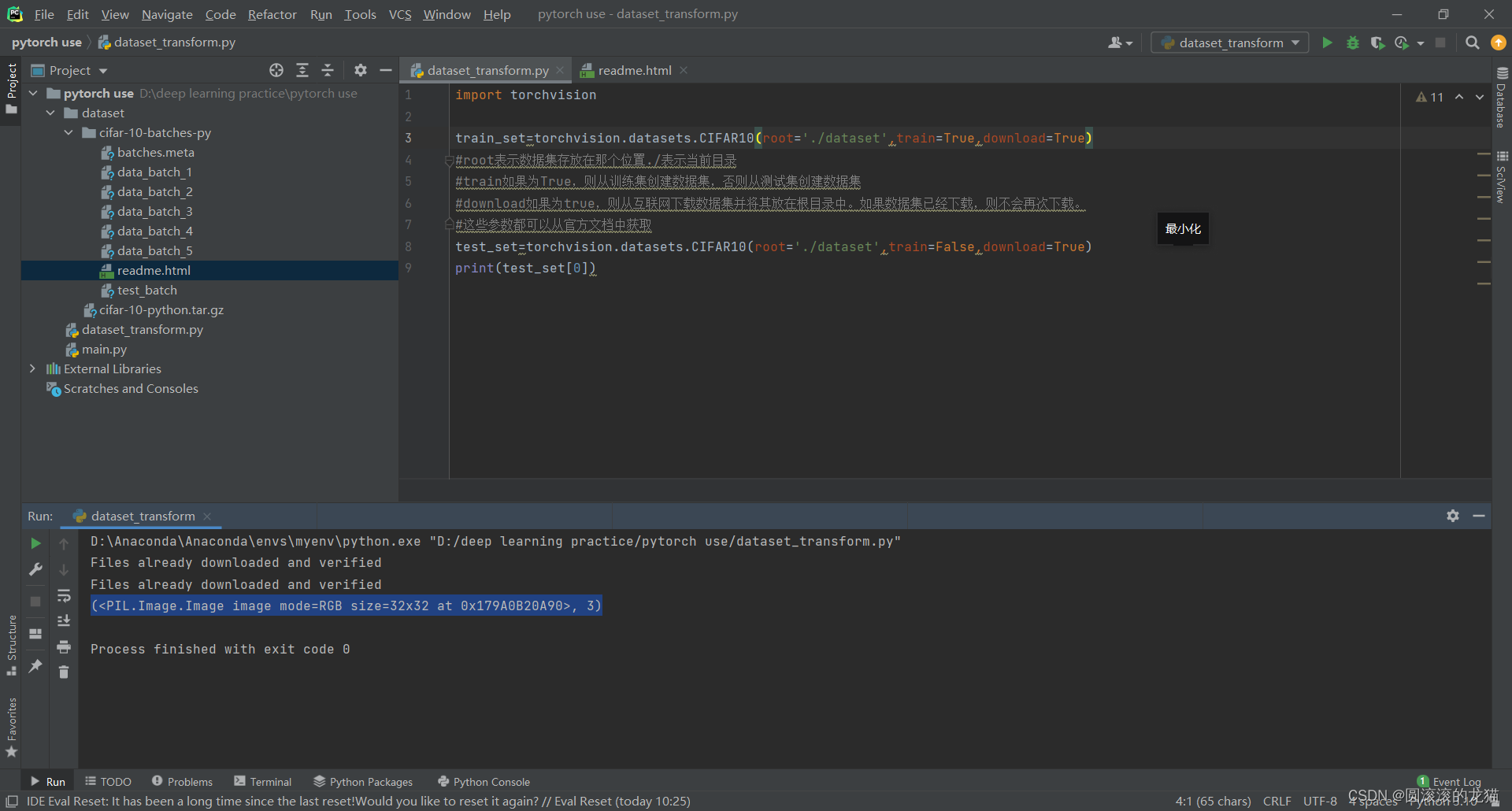
Task: Open the Navigate menu
Action: (167, 14)
